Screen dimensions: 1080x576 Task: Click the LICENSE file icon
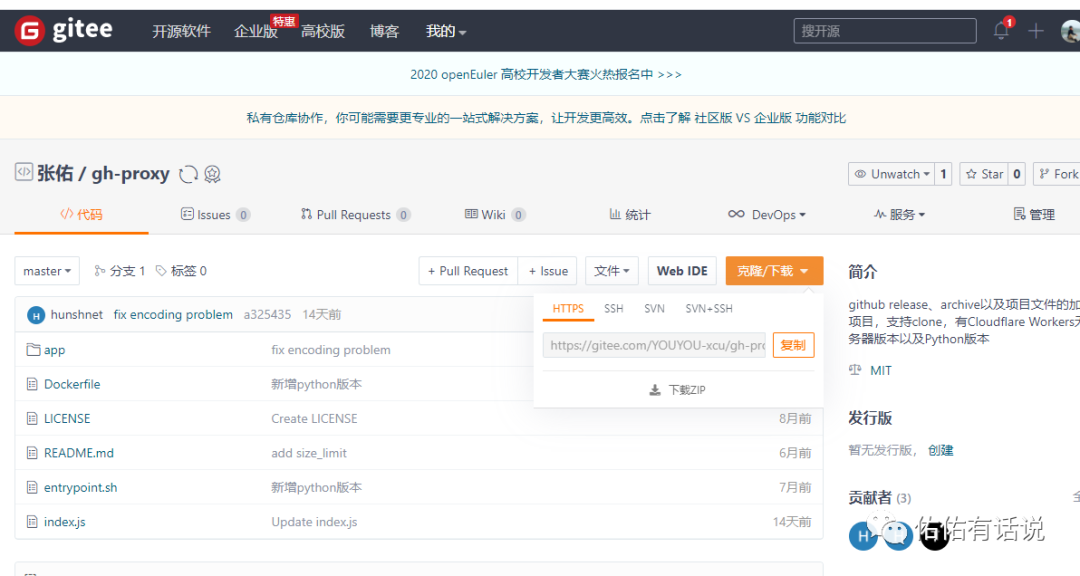click(x=32, y=418)
